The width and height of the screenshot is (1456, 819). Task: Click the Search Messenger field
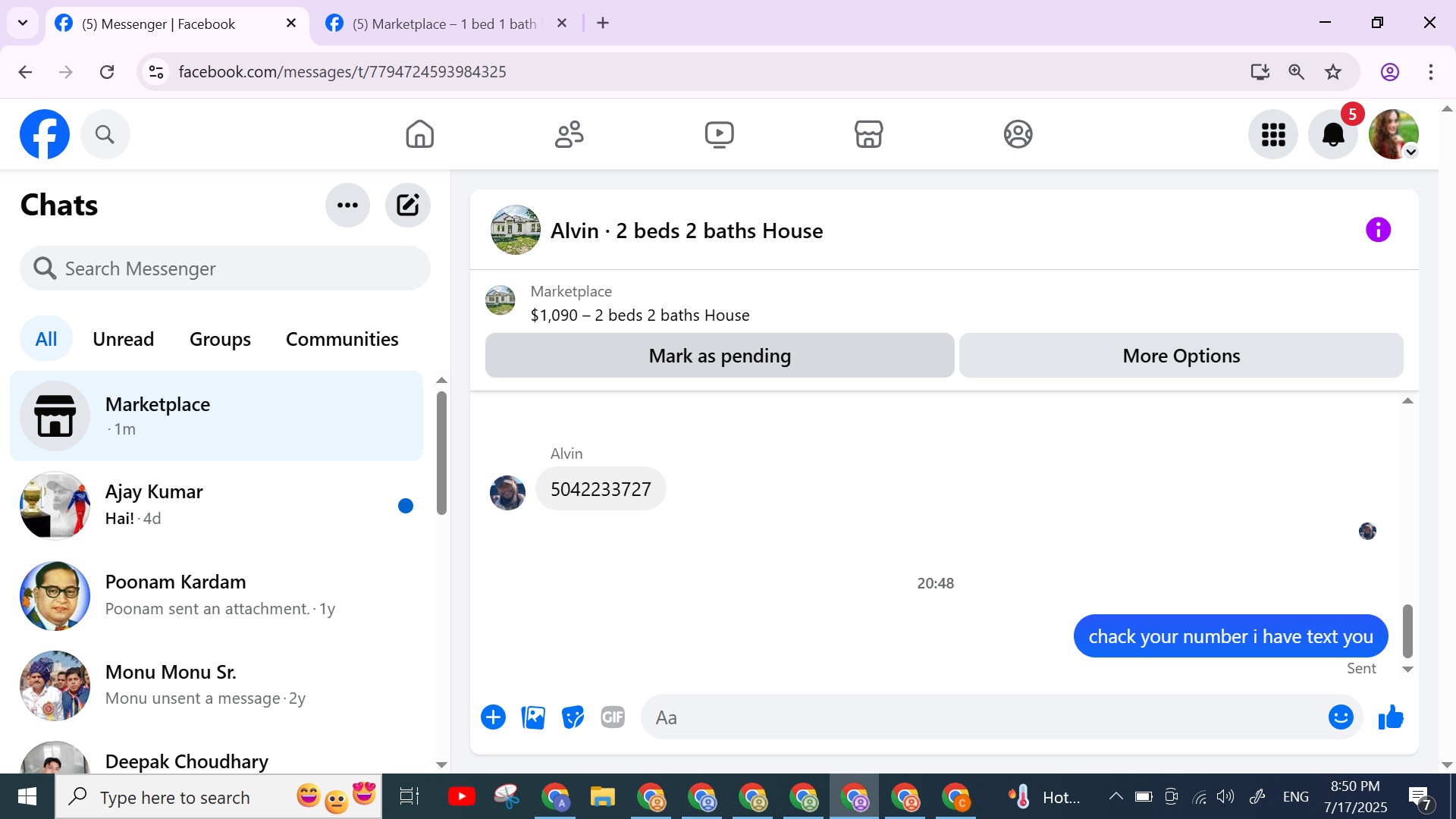225,268
